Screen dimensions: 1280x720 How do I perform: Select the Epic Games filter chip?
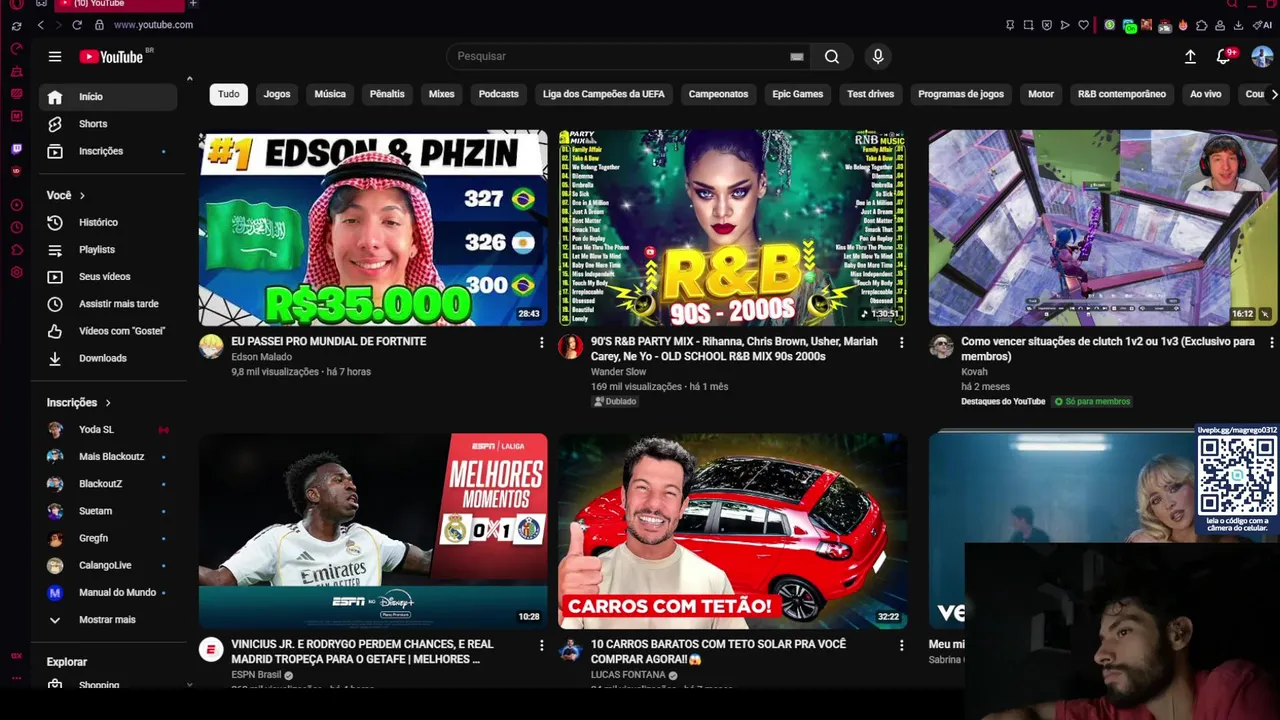[x=797, y=94]
